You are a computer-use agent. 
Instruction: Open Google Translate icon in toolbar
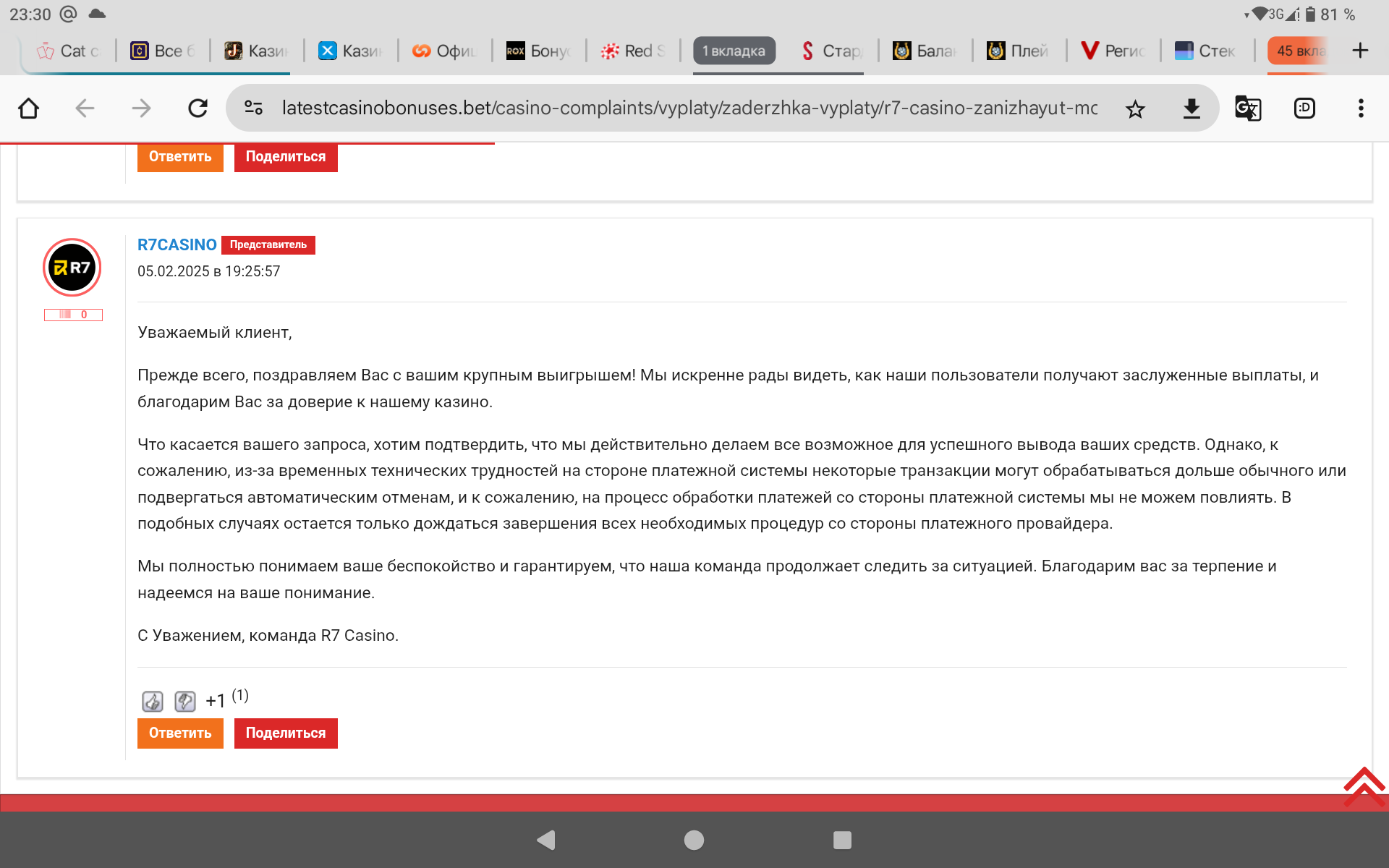[1248, 109]
